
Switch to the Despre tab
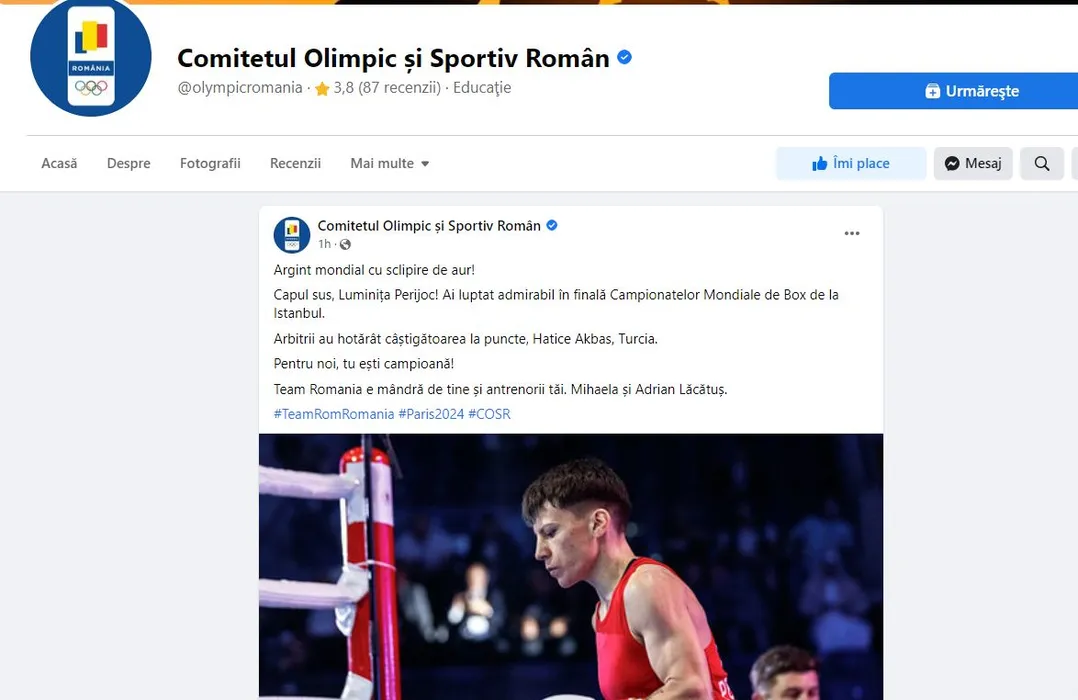pyautogui.click(x=129, y=164)
